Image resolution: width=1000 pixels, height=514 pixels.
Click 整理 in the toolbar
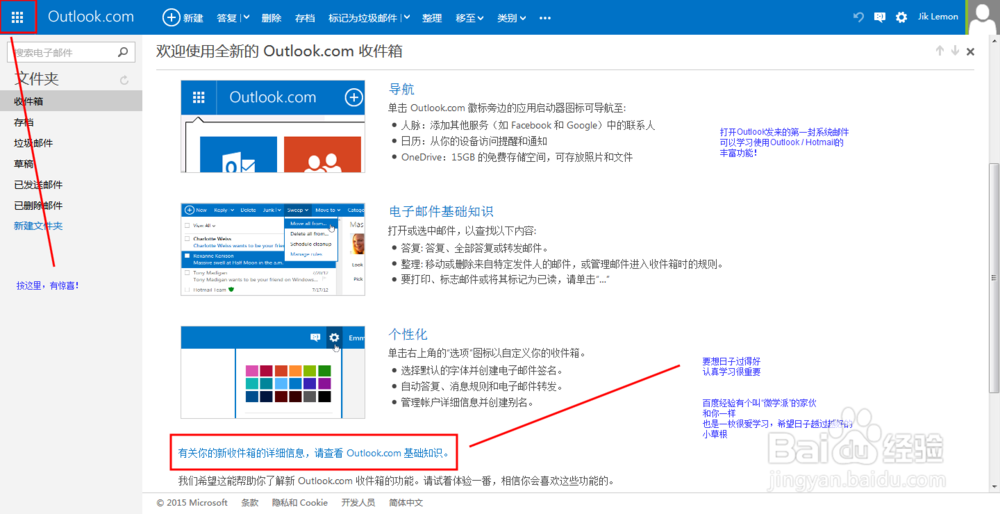432,18
